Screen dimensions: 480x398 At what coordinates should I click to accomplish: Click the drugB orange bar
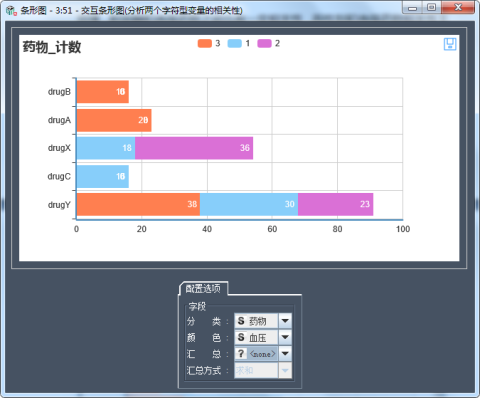click(x=103, y=92)
